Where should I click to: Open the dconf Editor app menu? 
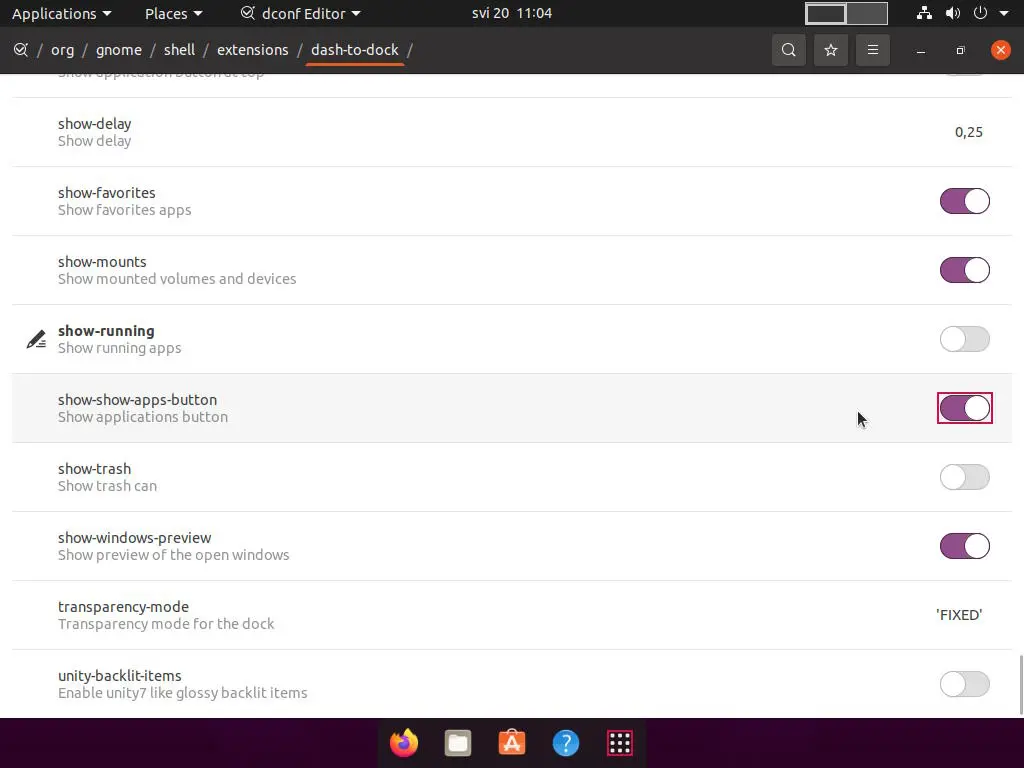coord(300,13)
